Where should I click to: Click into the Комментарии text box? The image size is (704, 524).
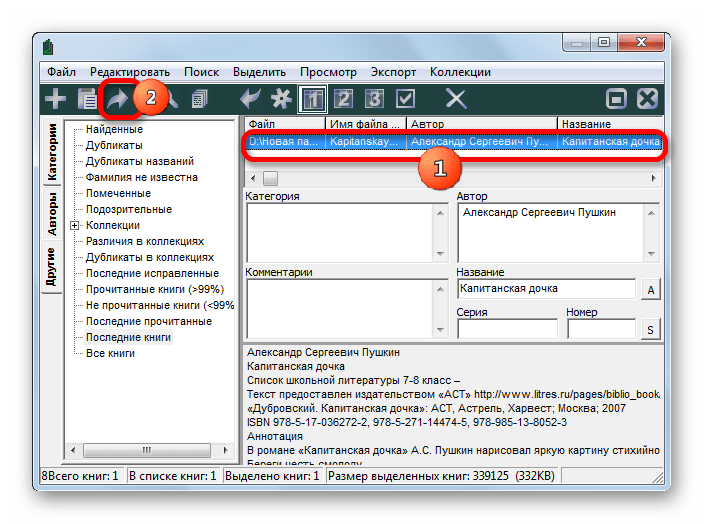click(340, 309)
